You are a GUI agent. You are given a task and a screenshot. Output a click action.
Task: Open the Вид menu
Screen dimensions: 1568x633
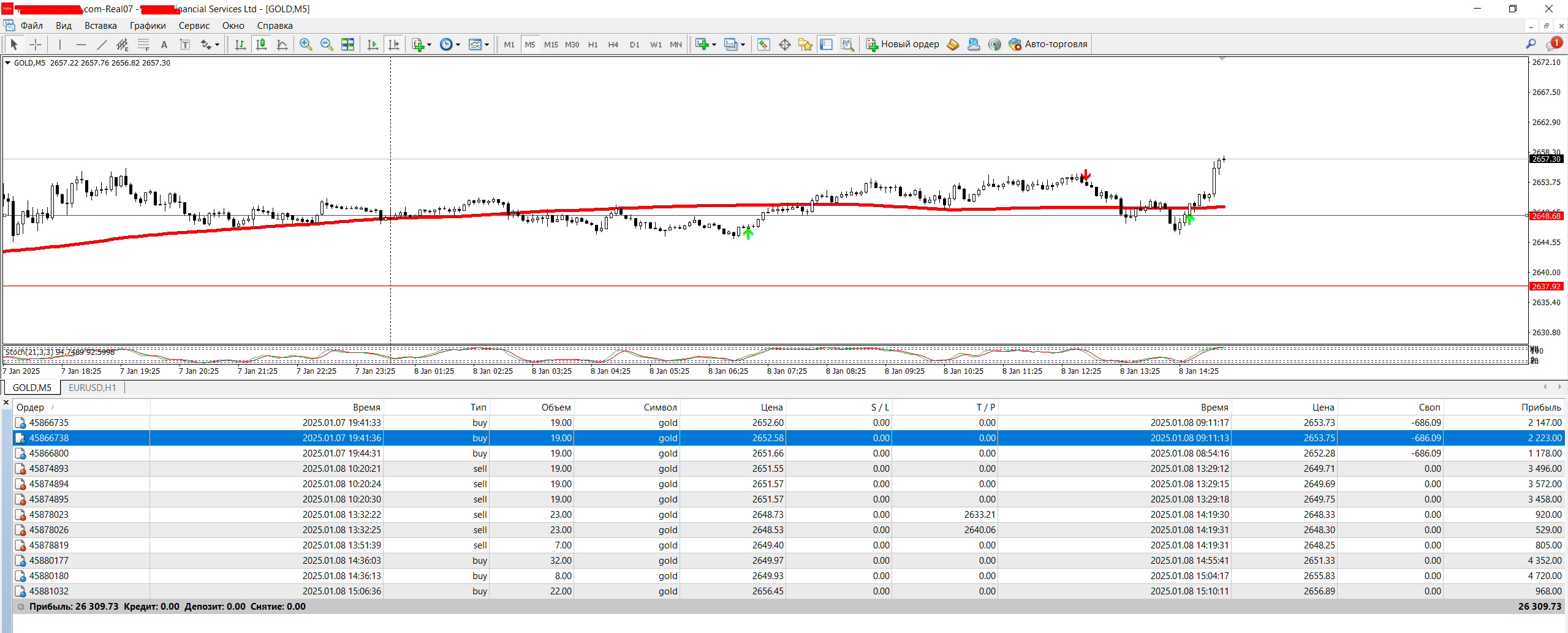[x=64, y=26]
